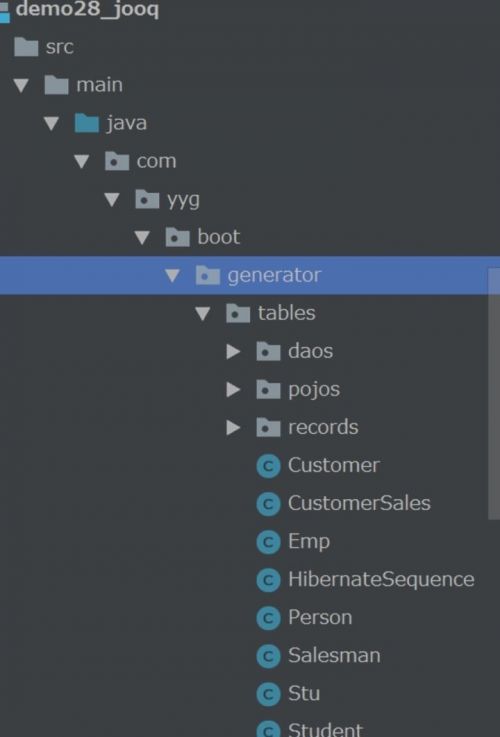Collapse the generator package arrow
The width and height of the screenshot is (500, 737).
tap(172, 275)
